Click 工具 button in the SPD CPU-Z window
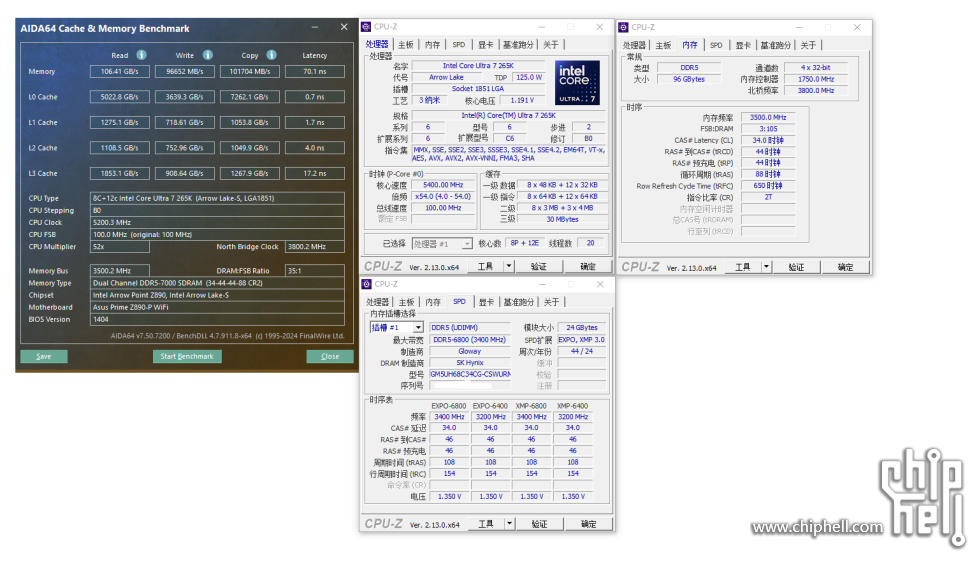Viewport: 979px width, 562px height. pos(486,524)
